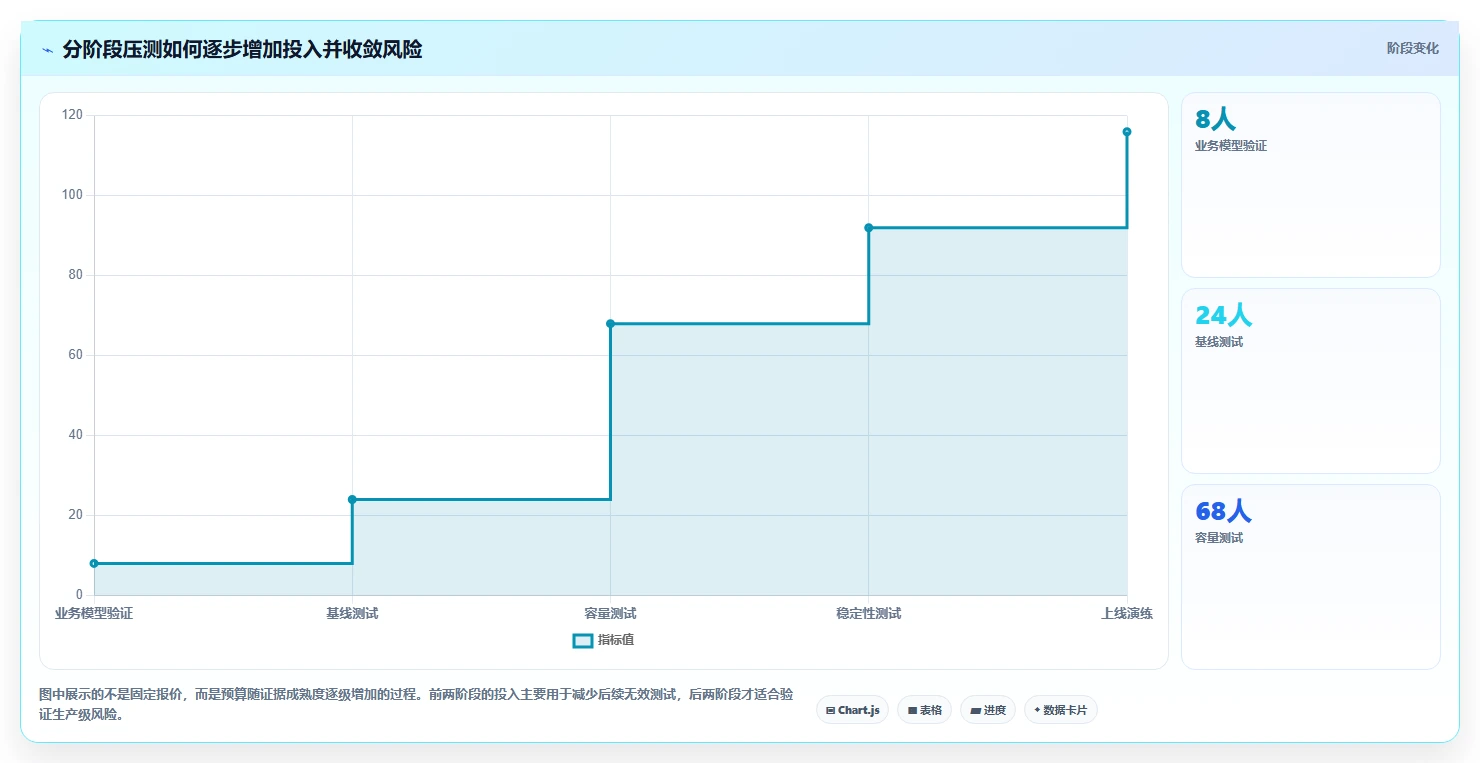
Task: Click the 100 y-axis value
Action: click(72, 195)
